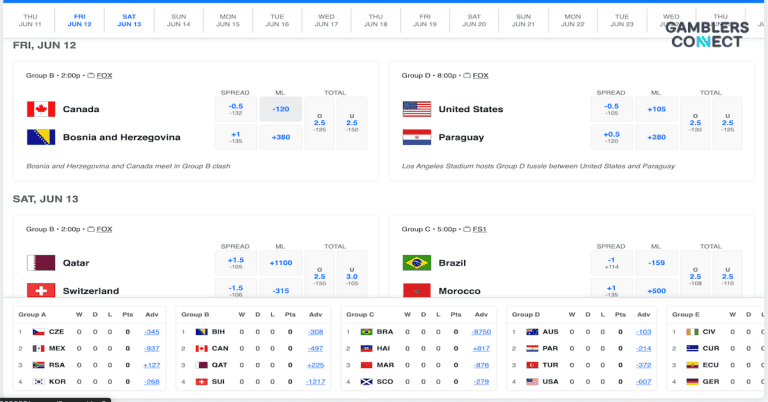This screenshot has width=768, height=402.
Task: Click CIV flag in Group E table
Action: [692, 331]
